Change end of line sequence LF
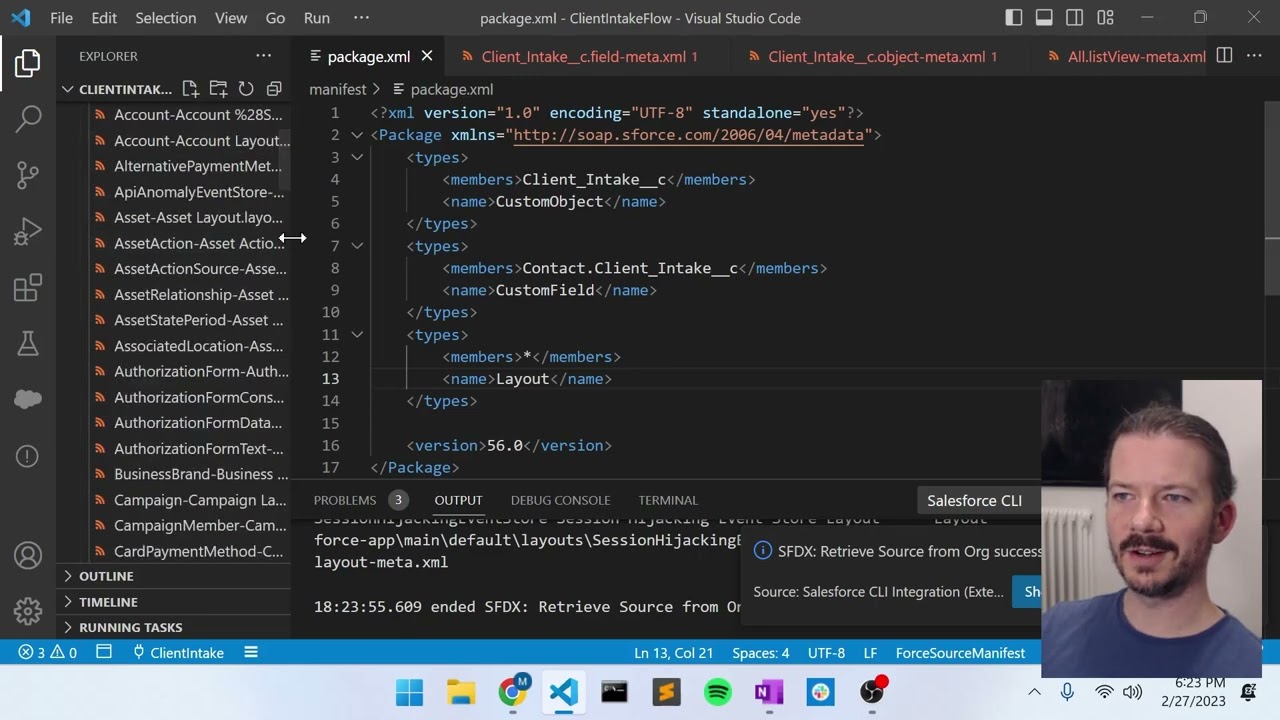 tap(870, 653)
